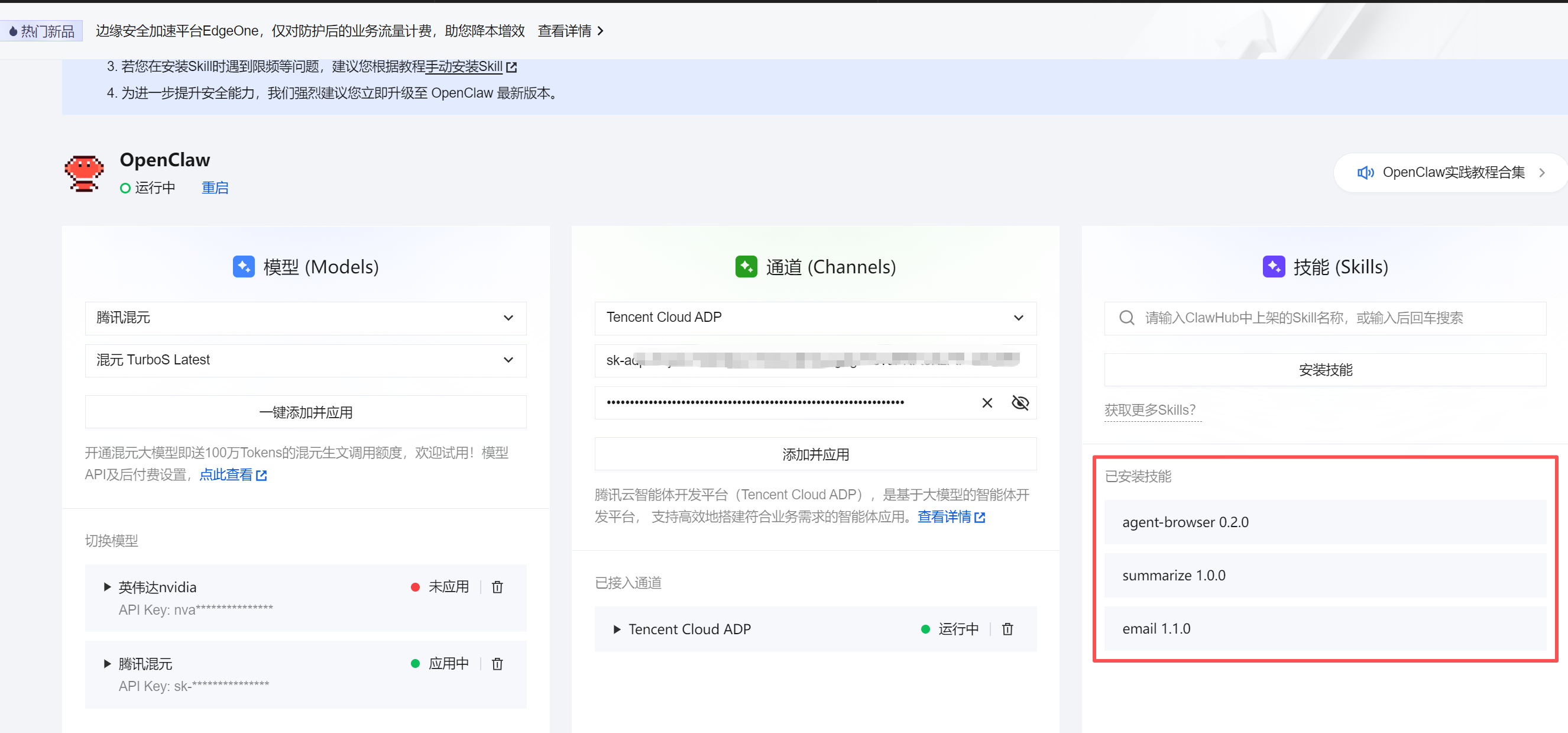Open 查看详情 link in Channels description
This screenshot has width=1568, height=733.
click(x=944, y=516)
